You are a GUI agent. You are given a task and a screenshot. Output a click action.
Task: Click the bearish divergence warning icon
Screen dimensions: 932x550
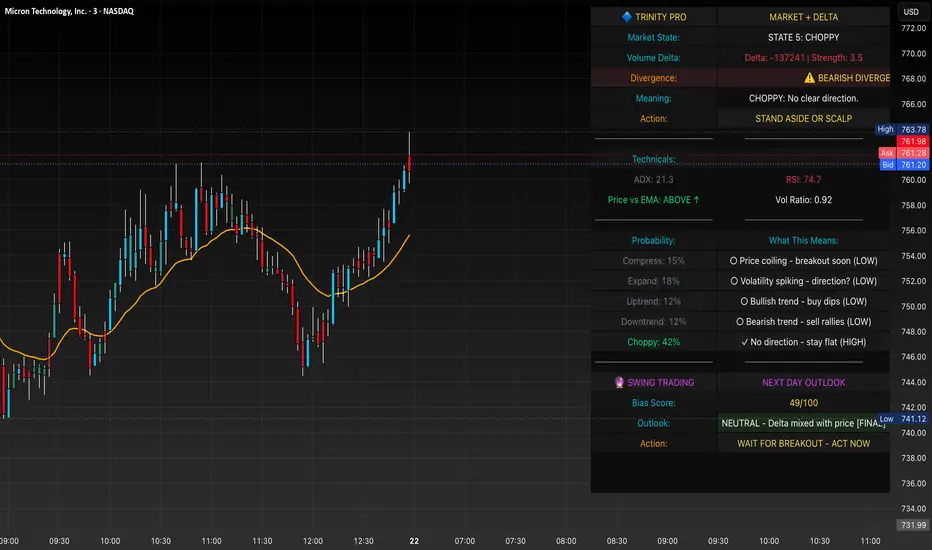[809, 78]
